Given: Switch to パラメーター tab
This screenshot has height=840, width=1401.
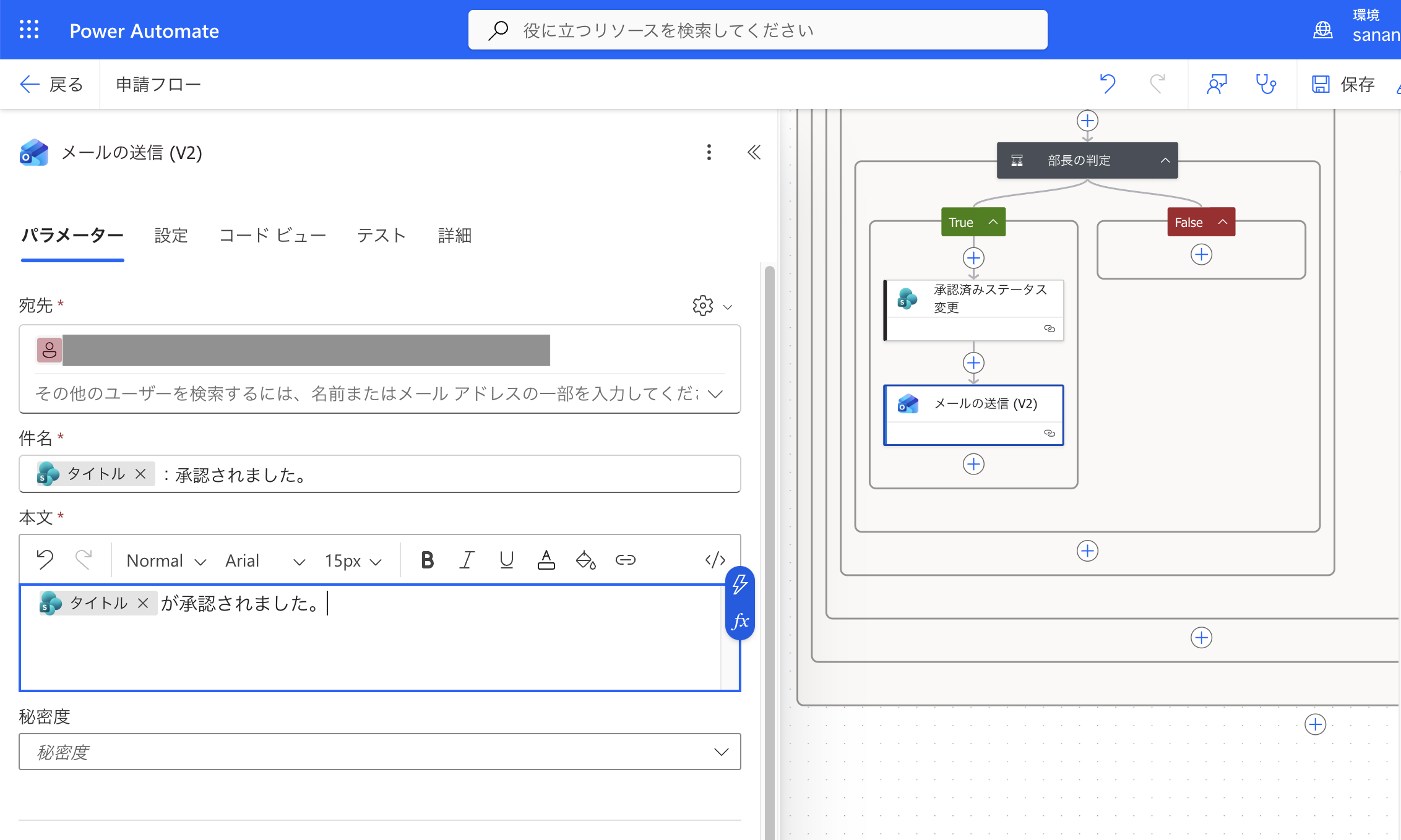Looking at the screenshot, I should coord(72,236).
